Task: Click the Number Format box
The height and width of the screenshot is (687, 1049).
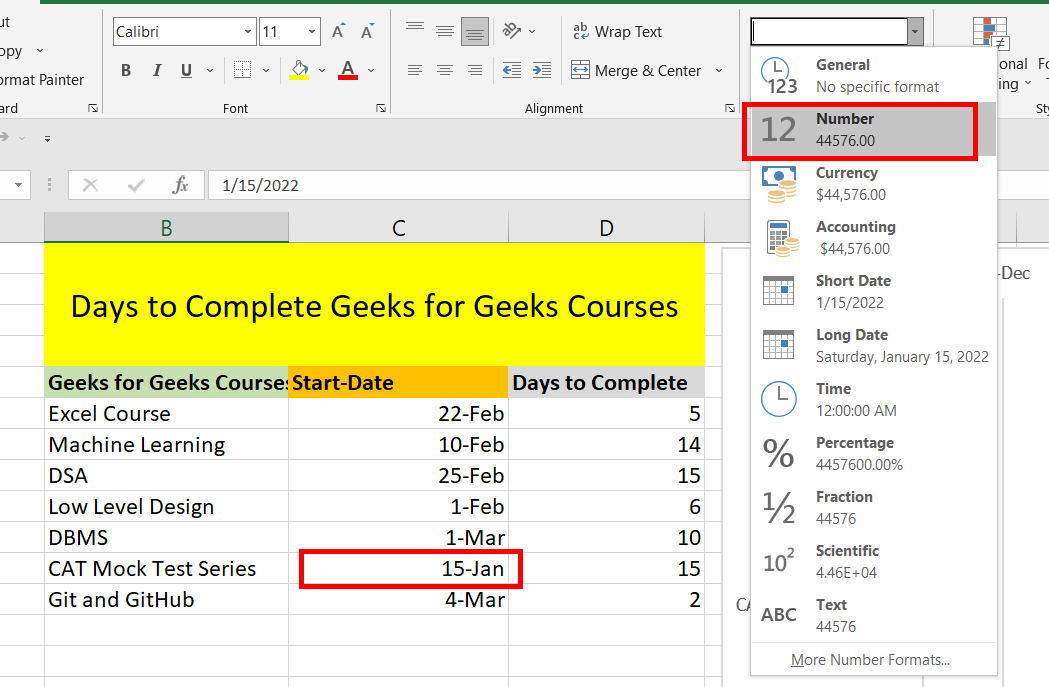Action: [x=830, y=31]
